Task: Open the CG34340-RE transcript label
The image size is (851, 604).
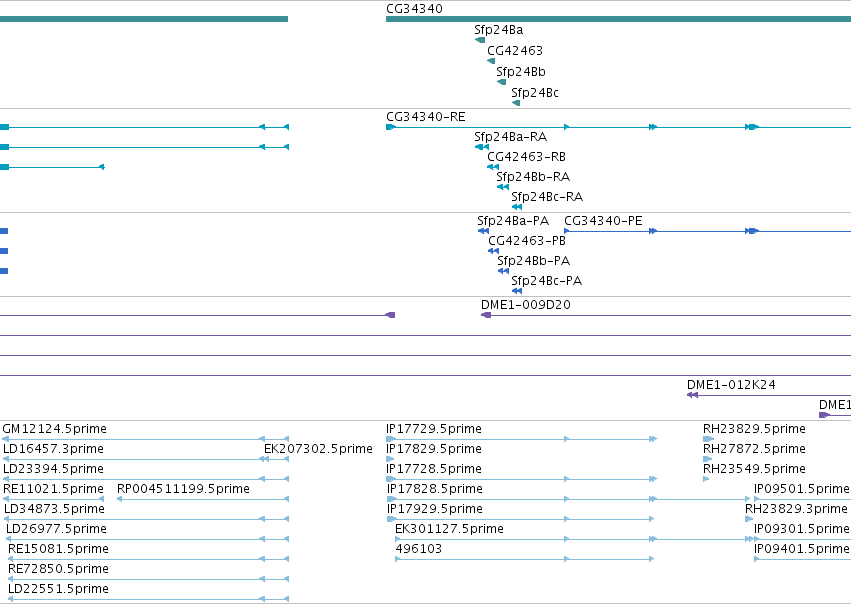Action: [x=426, y=117]
